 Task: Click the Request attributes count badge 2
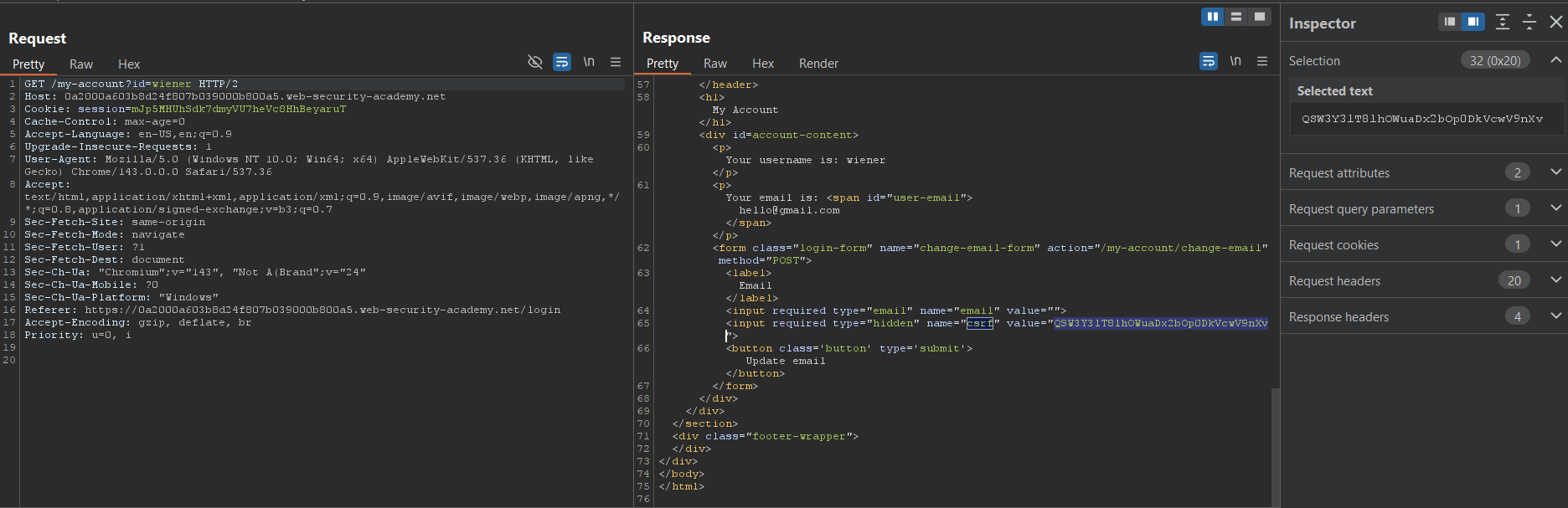click(x=1518, y=172)
